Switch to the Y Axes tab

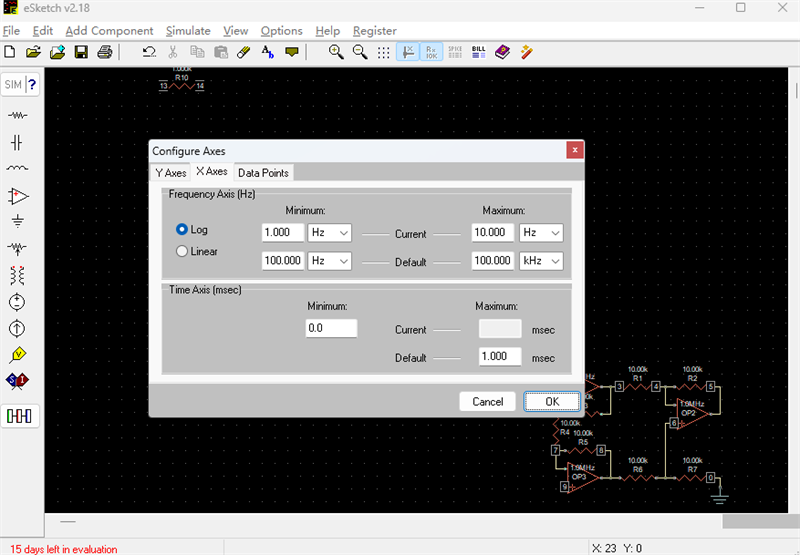pos(171,173)
